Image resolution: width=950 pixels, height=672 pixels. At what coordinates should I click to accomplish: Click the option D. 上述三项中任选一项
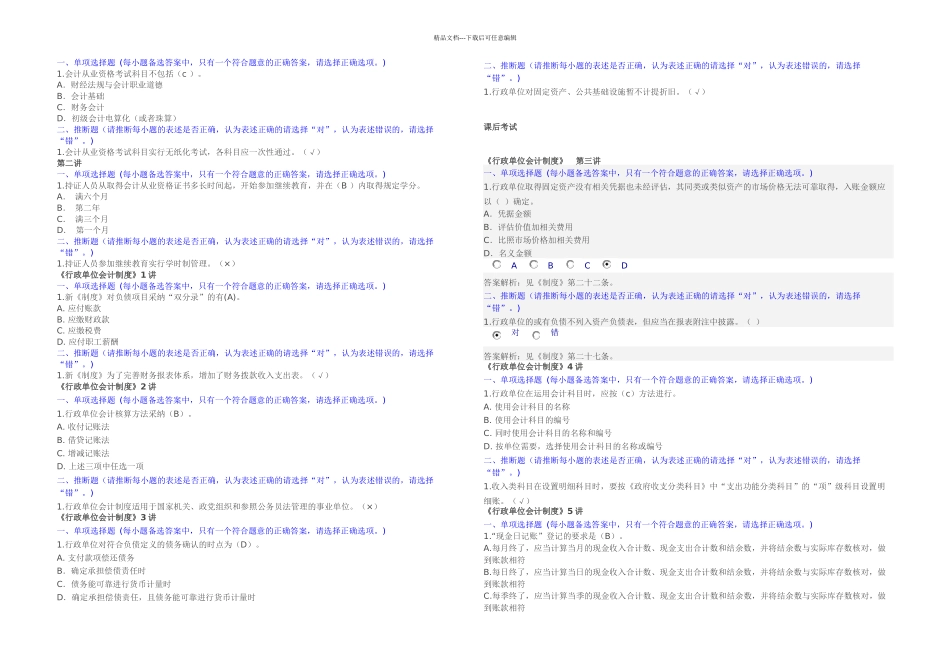(x=100, y=467)
